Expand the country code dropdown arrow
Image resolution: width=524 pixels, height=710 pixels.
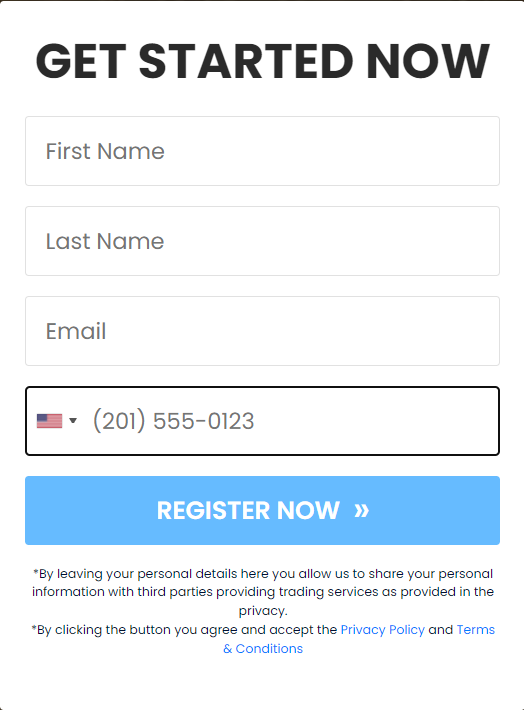(73, 421)
